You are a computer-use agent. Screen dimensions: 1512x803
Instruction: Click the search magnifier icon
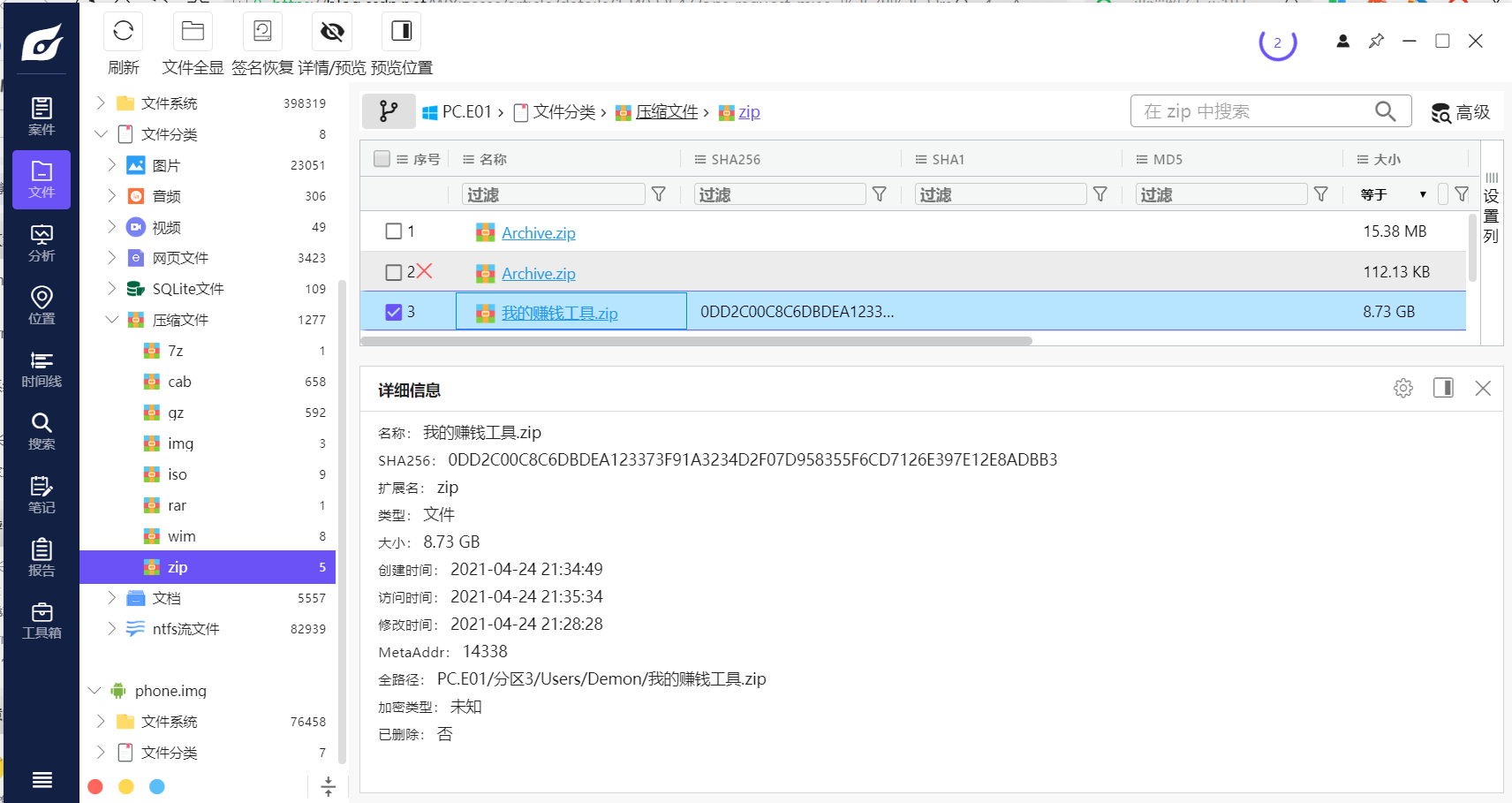tap(1385, 111)
